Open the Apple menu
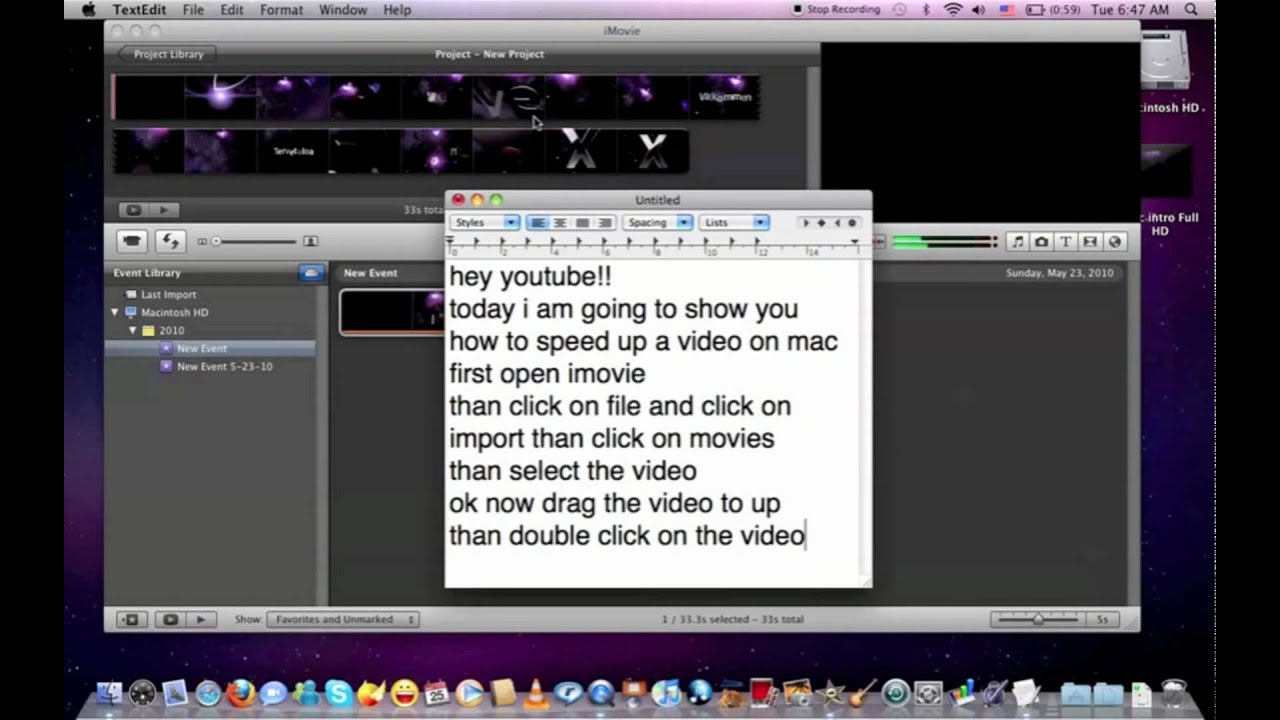The height and width of the screenshot is (720, 1280). pyautogui.click(x=88, y=9)
